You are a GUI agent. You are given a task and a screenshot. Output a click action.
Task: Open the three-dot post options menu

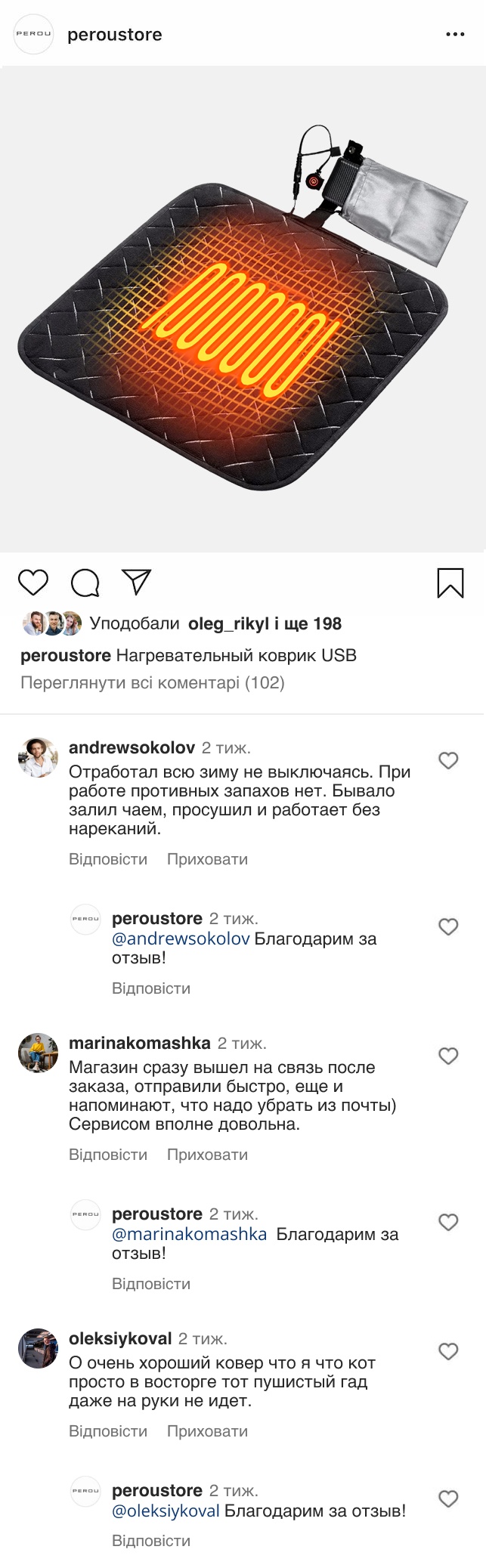click(455, 35)
